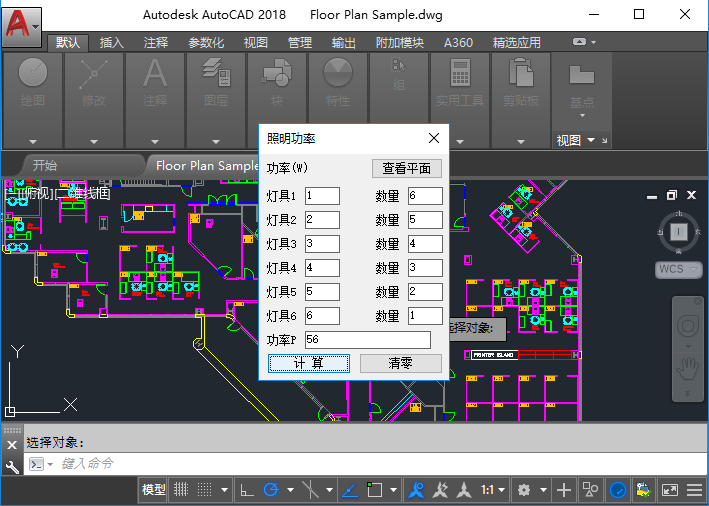The height and width of the screenshot is (506, 709).
Task: Toggle polar tracking in status bar
Action: click(271, 490)
